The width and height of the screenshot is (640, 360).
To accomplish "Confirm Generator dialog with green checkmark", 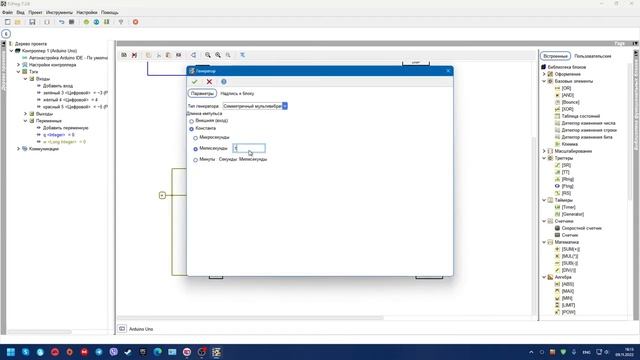I will click(x=195, y=82).
